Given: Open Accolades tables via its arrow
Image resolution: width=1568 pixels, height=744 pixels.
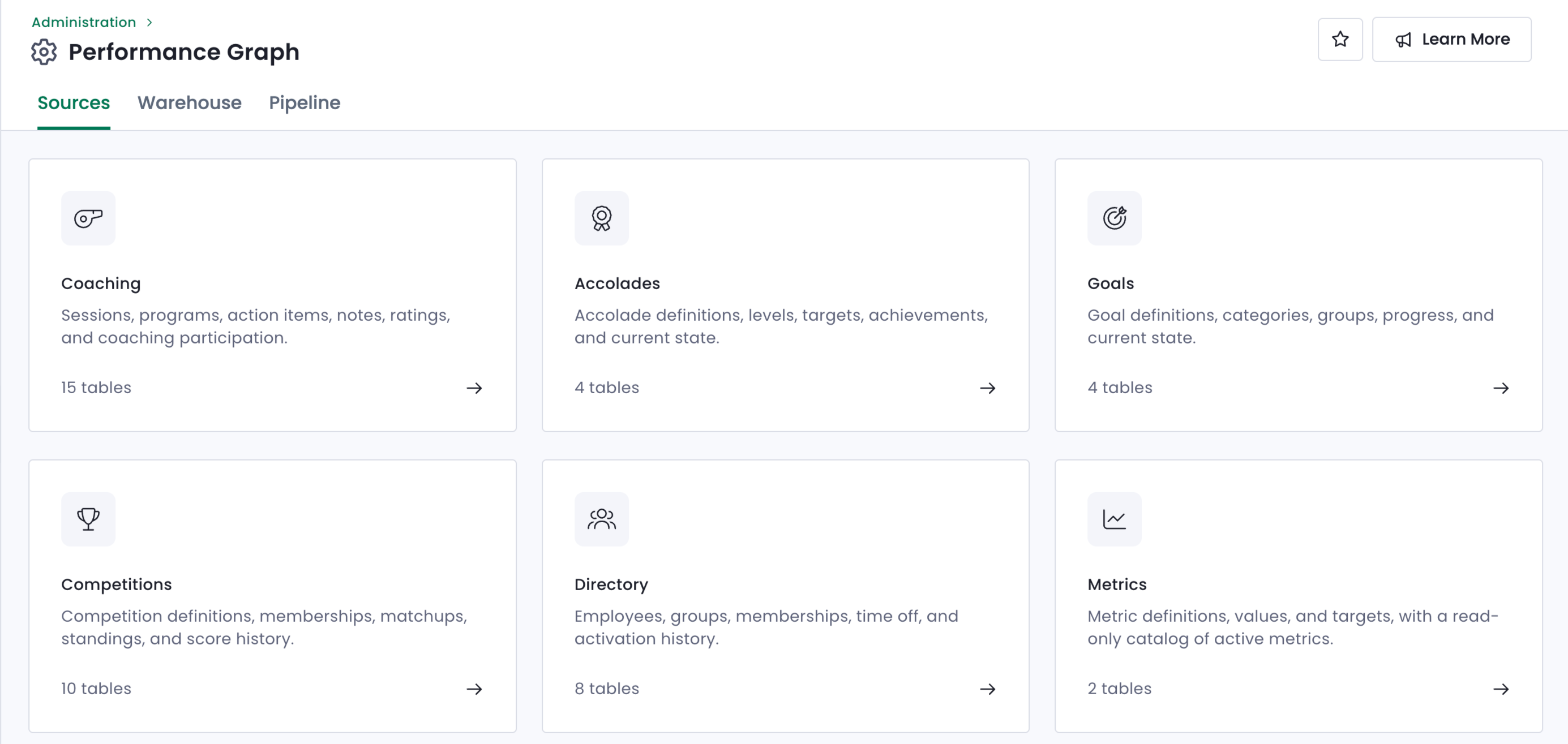Looking at the screenshot, I should tap(987, 388).
